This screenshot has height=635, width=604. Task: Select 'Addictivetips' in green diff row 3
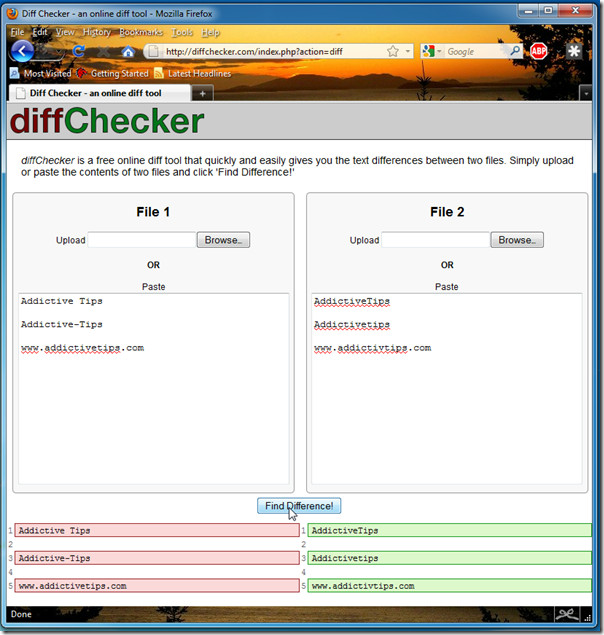[345, 558]
